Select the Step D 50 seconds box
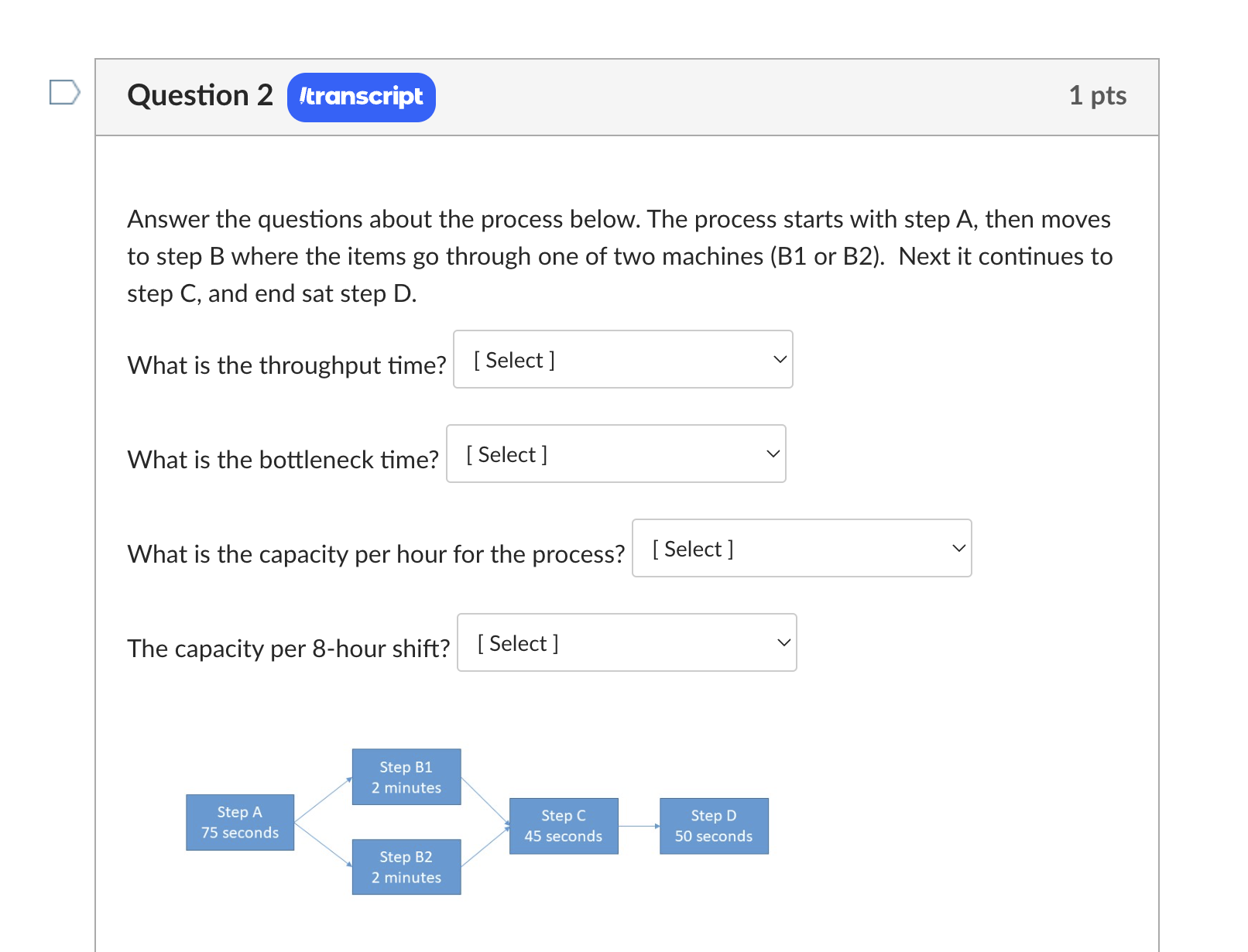 point(713,824)
